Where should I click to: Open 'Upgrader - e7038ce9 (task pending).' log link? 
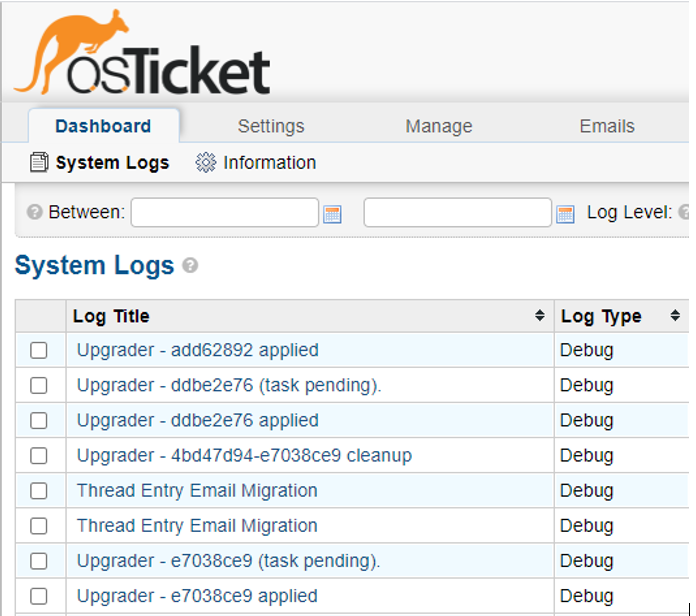pos(228,560)
